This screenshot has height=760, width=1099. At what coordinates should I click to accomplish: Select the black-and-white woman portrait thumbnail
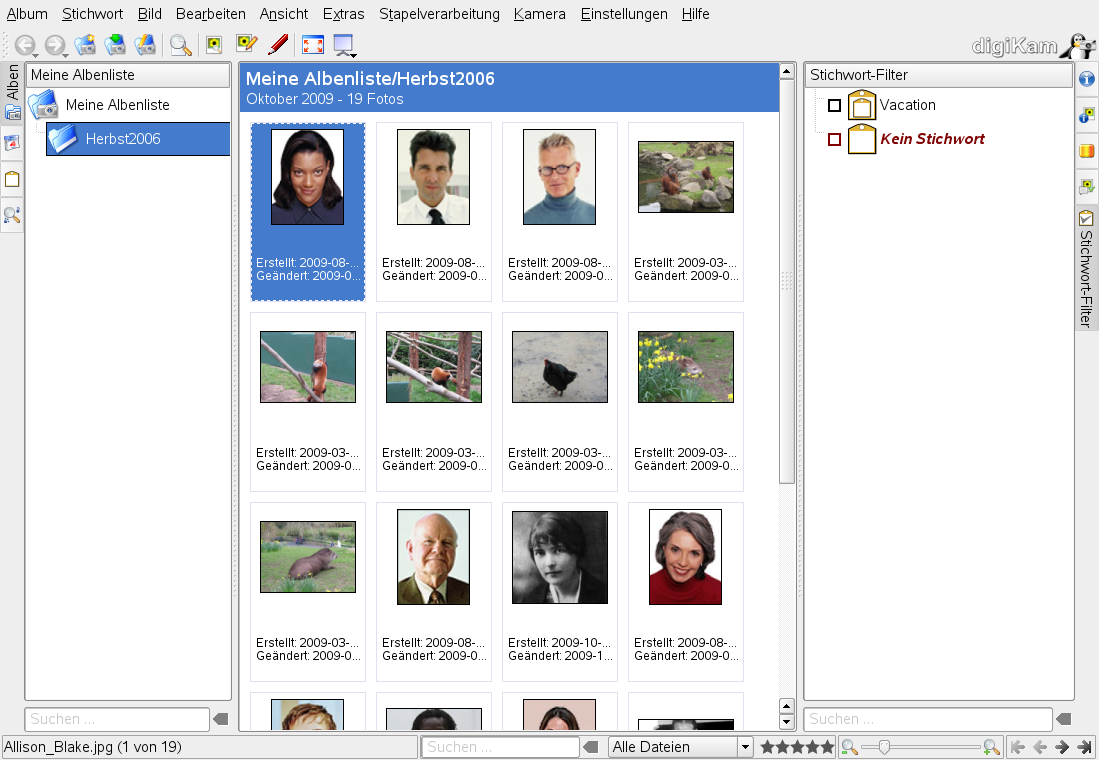click(x=560, y=557)
